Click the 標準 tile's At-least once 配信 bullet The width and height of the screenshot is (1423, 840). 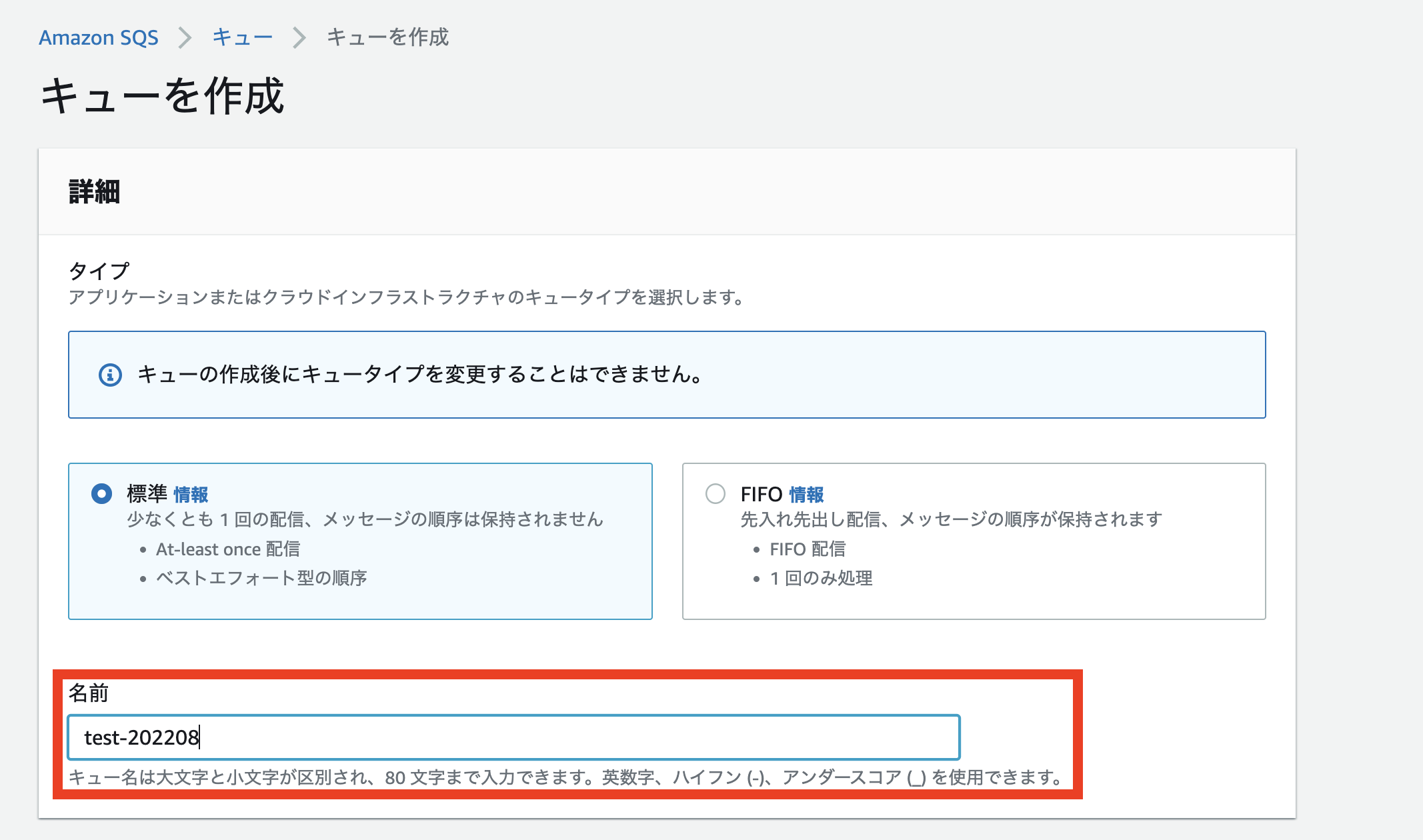(227, 549)
